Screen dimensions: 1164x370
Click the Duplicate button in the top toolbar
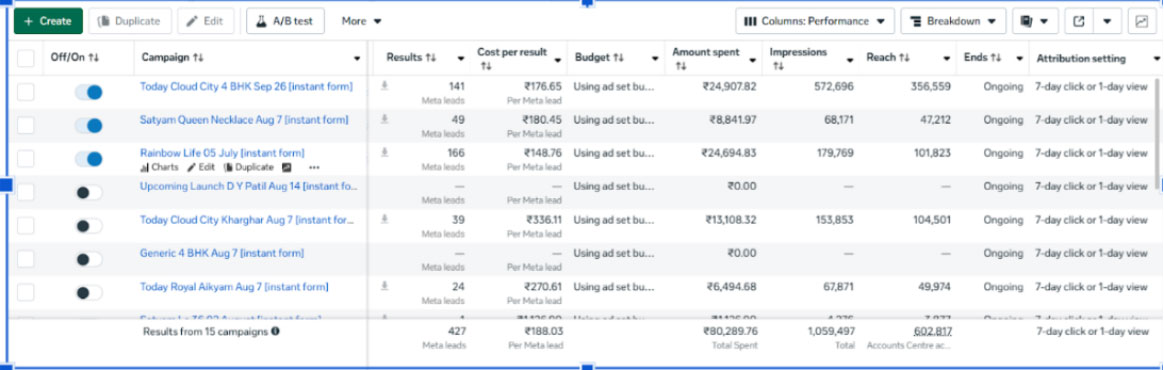point(130,21)
